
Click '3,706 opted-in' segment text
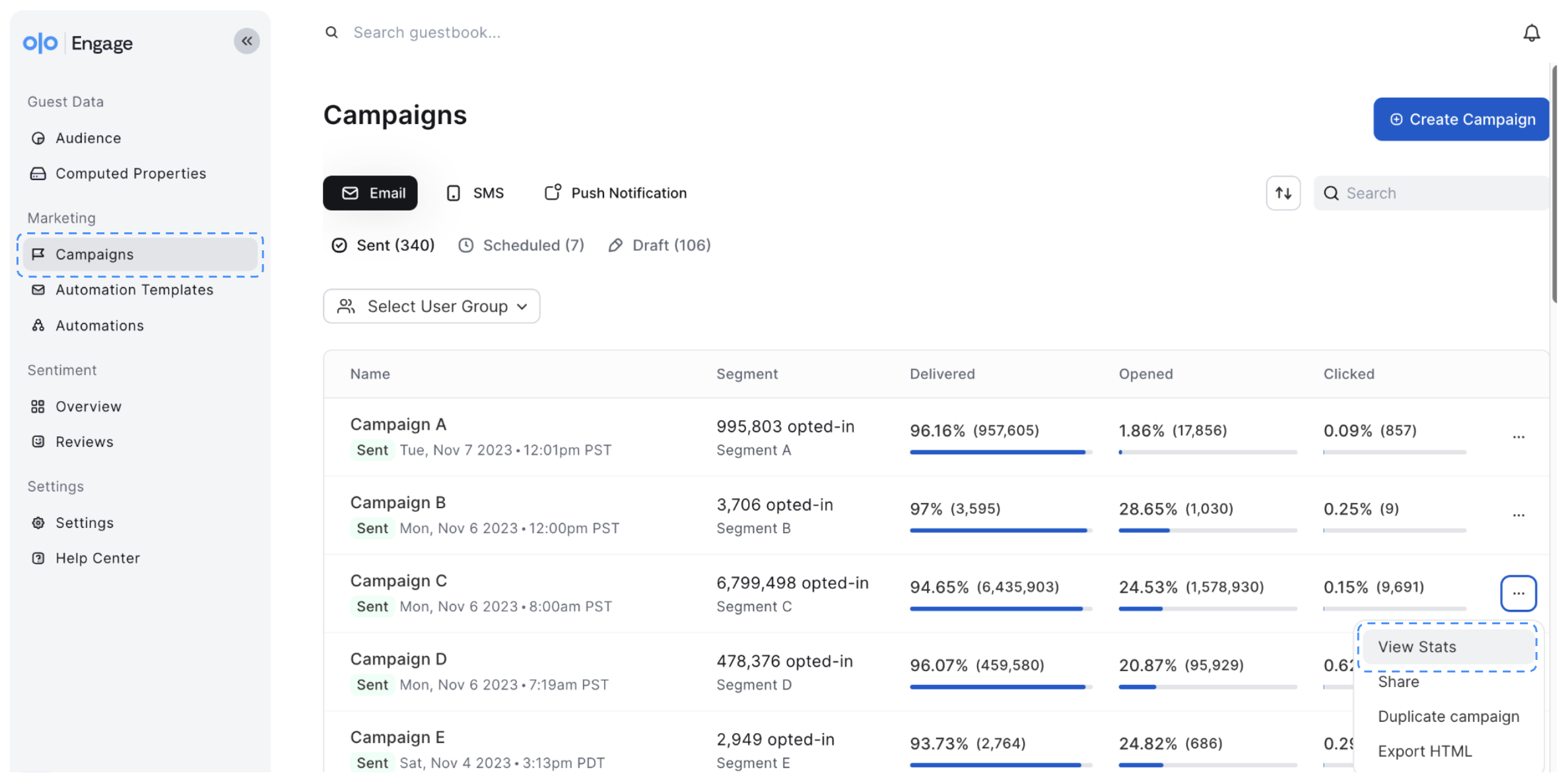(x=774, y=505)
